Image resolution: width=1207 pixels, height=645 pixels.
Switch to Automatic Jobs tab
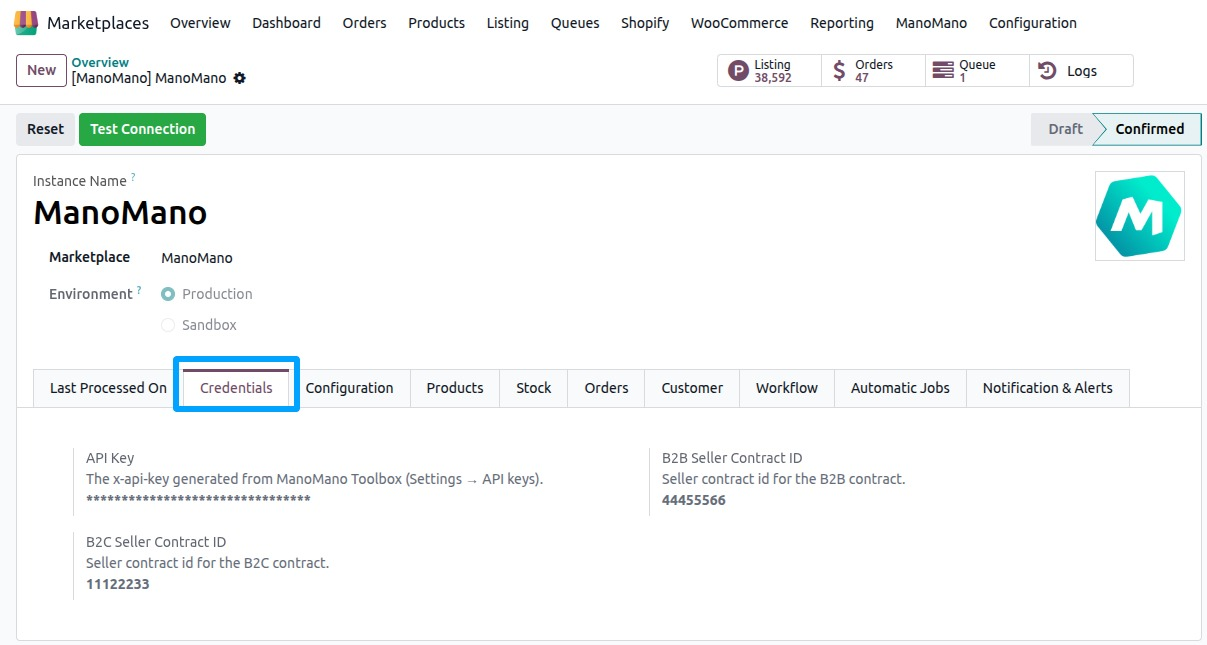tap(900, 388)
